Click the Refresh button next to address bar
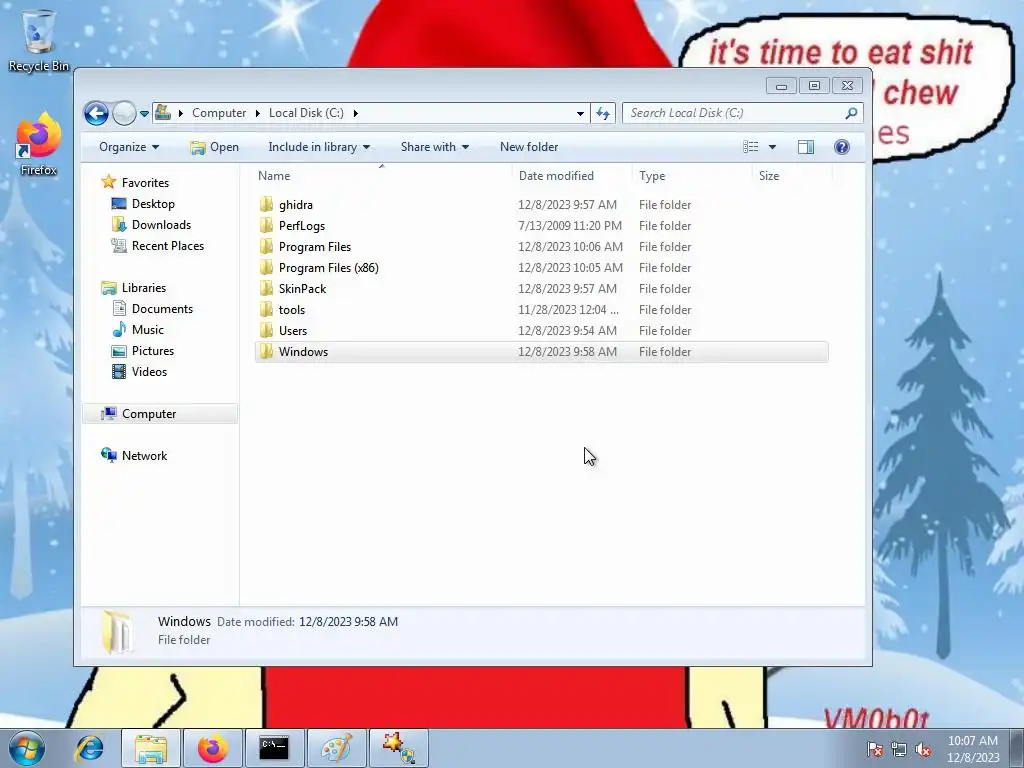Viewport: 1024px width, 768px height. [x=603, y=113]
